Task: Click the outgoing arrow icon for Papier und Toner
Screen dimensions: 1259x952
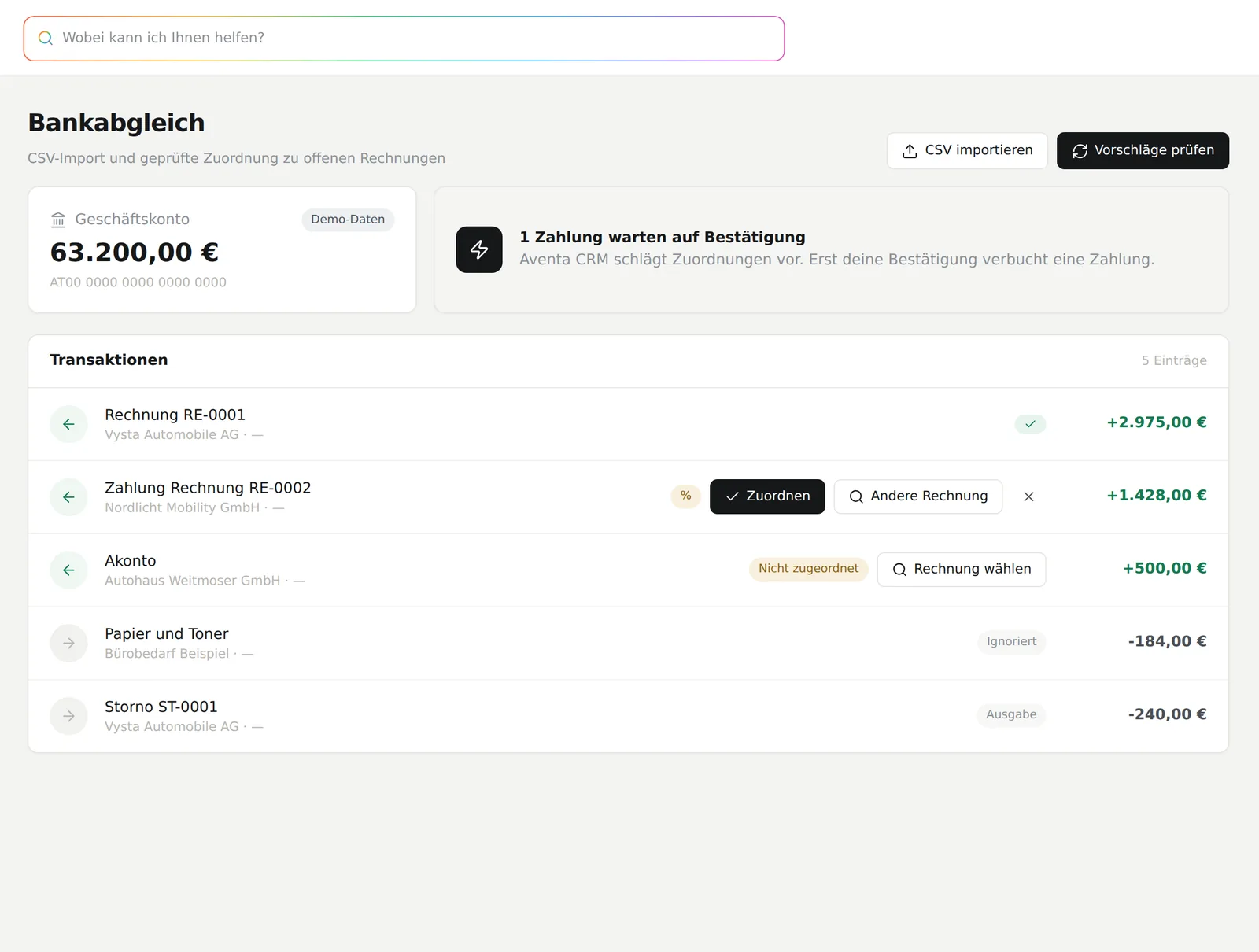Action: coord(68,644)
